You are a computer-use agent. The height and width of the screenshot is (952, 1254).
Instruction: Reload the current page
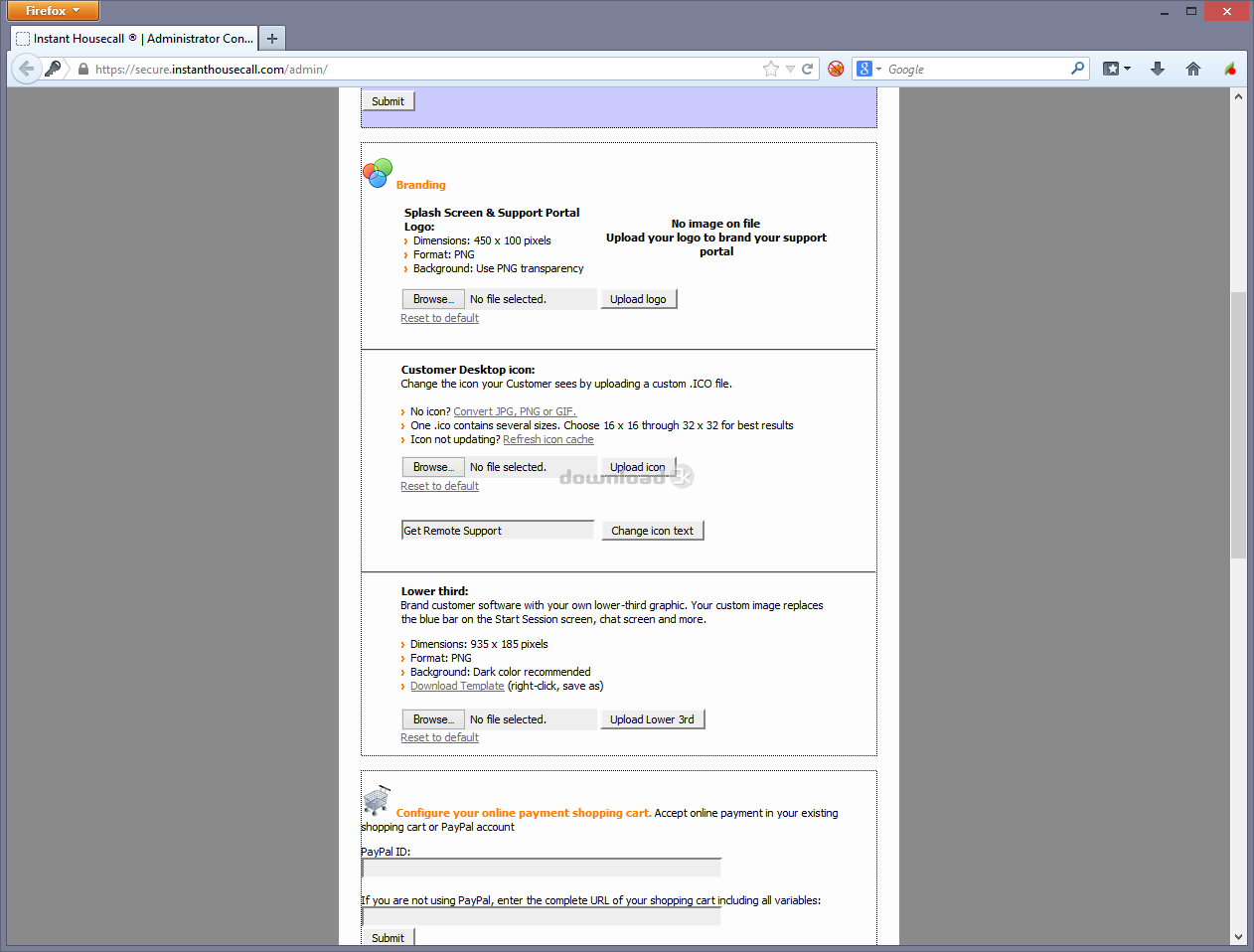coord(808,69)
